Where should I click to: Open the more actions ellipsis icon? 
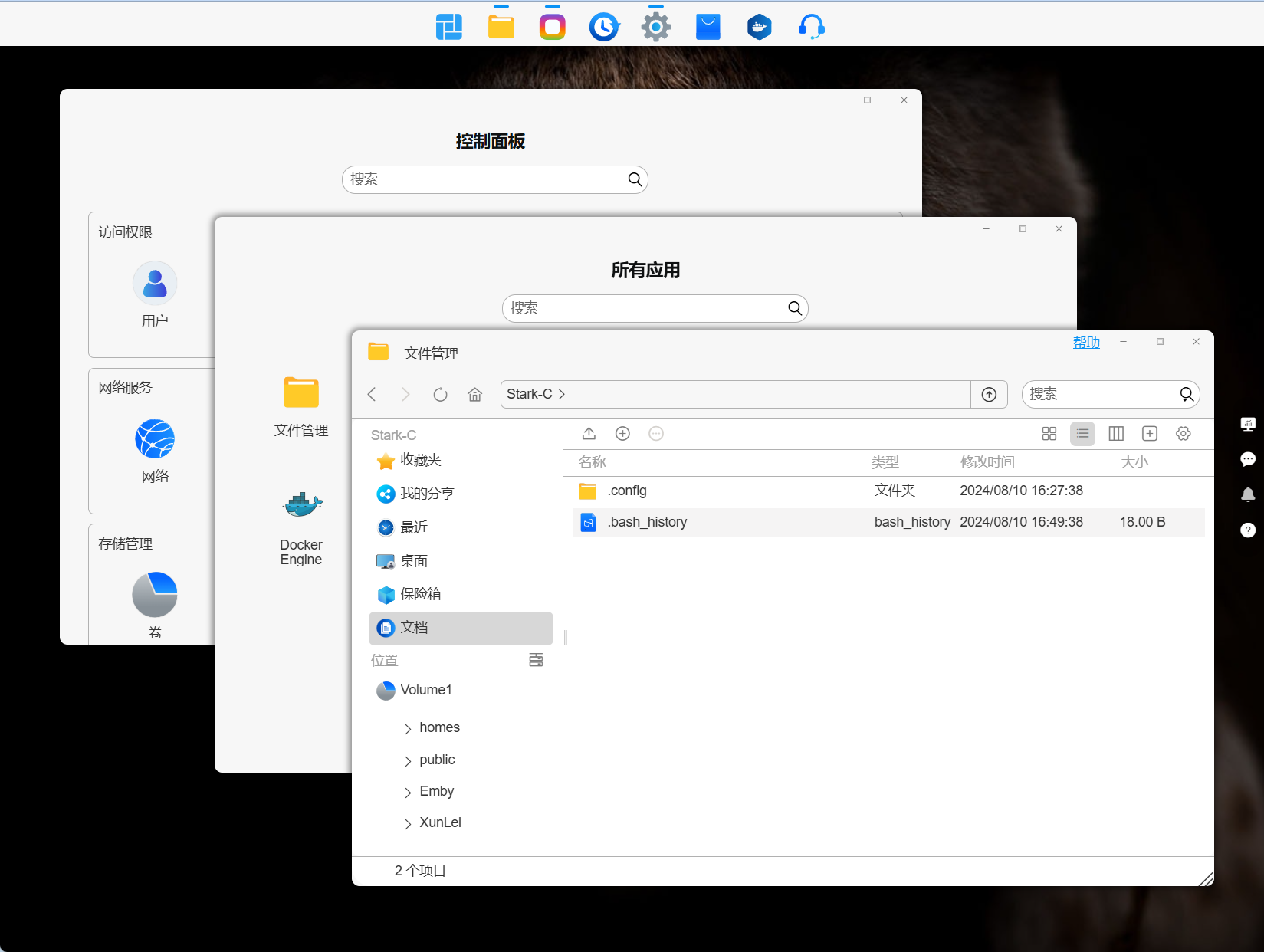[x=656, y=434]
